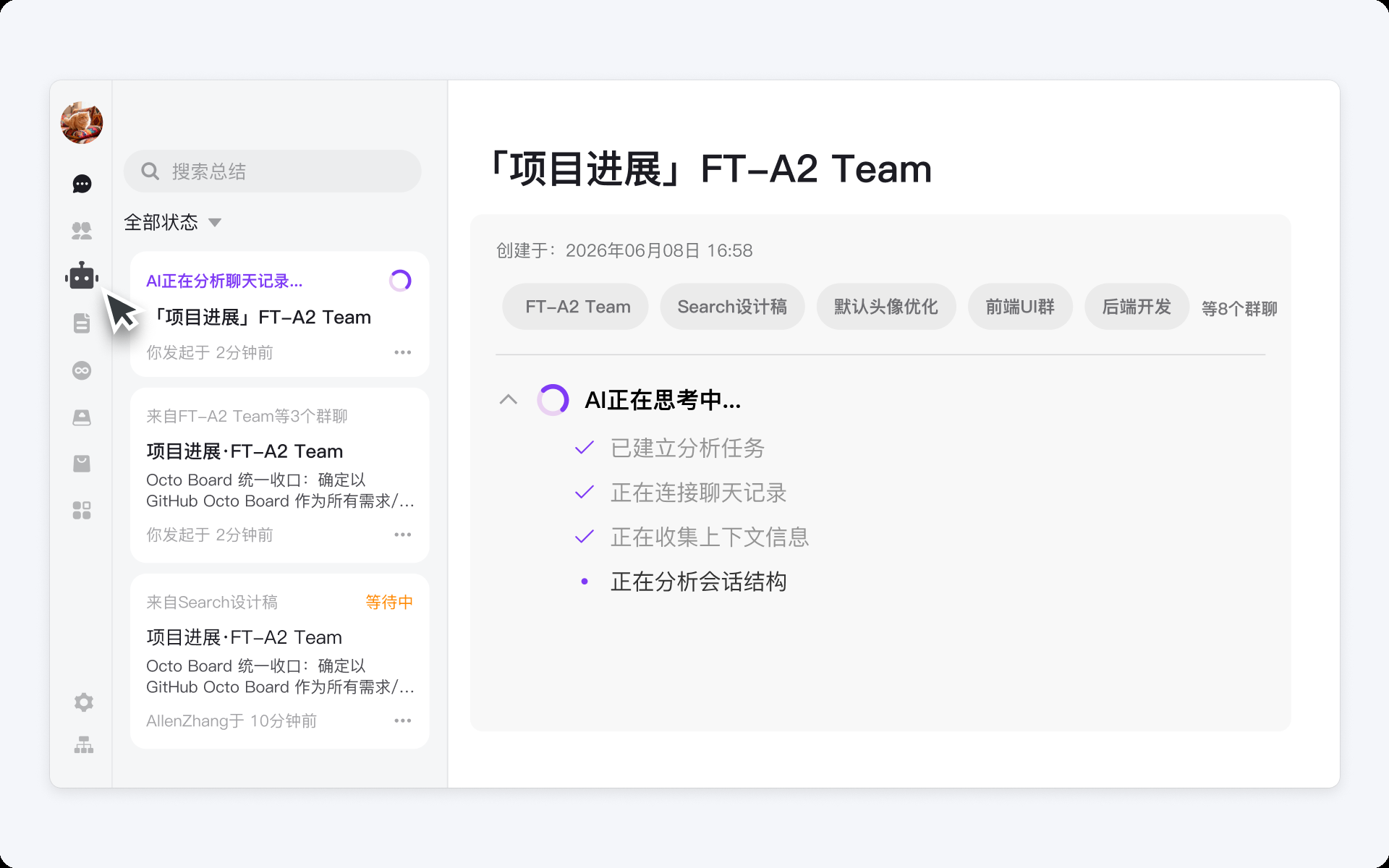Image resolution: width=1389 pixels, height=868 pixels.
Task: Click the spinner on the AI正在分析聊天记录 card
Action: [400, 281]
